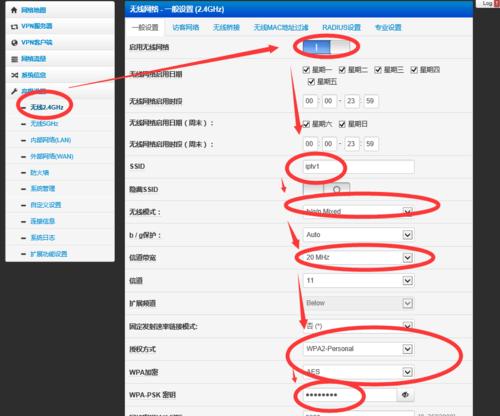This screenshot has width=500, height=416.
Task: Open the 20 MHz channel bandwidth dropdown
Action: point(358,257)
